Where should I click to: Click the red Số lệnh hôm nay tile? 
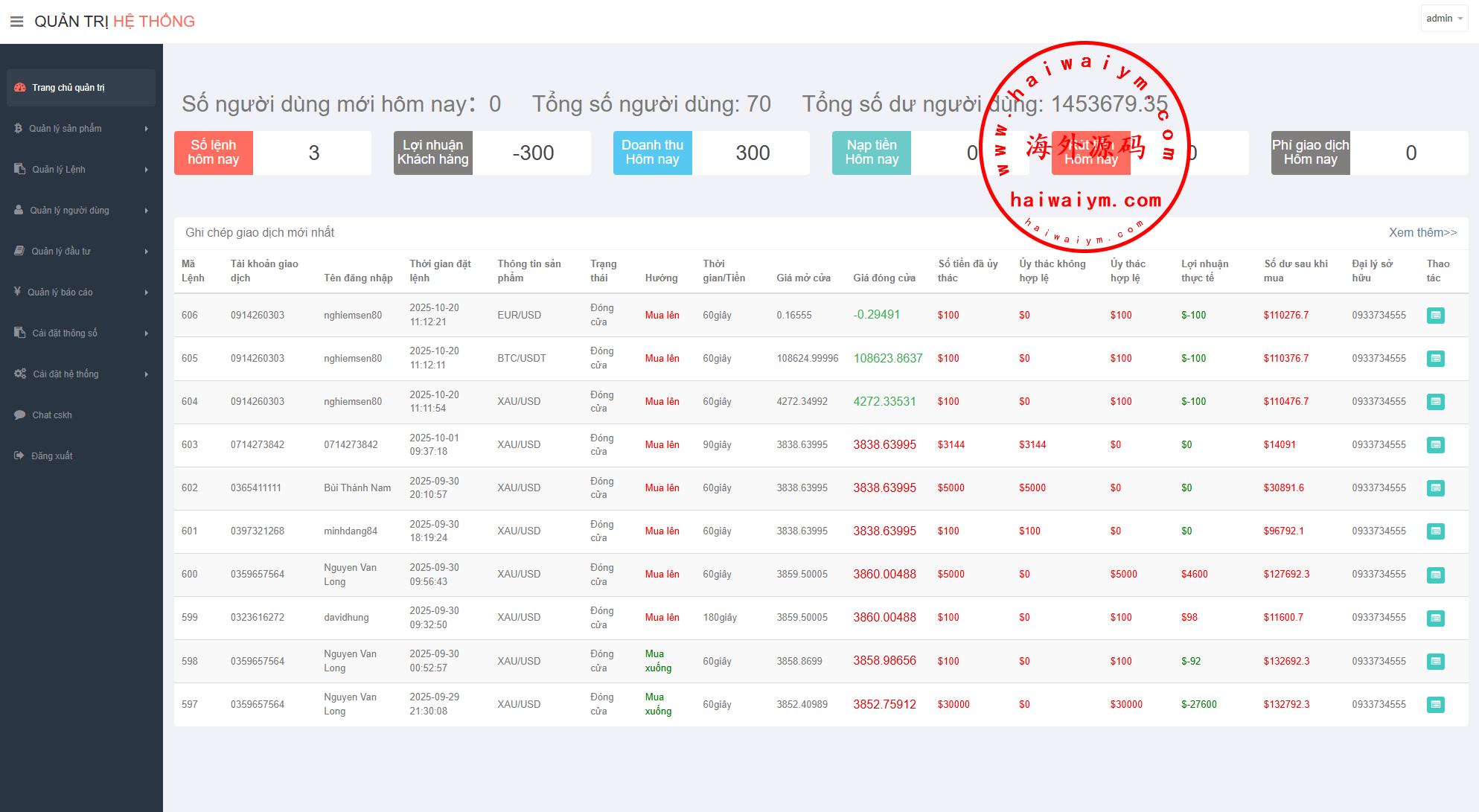(x=214, y=153)
